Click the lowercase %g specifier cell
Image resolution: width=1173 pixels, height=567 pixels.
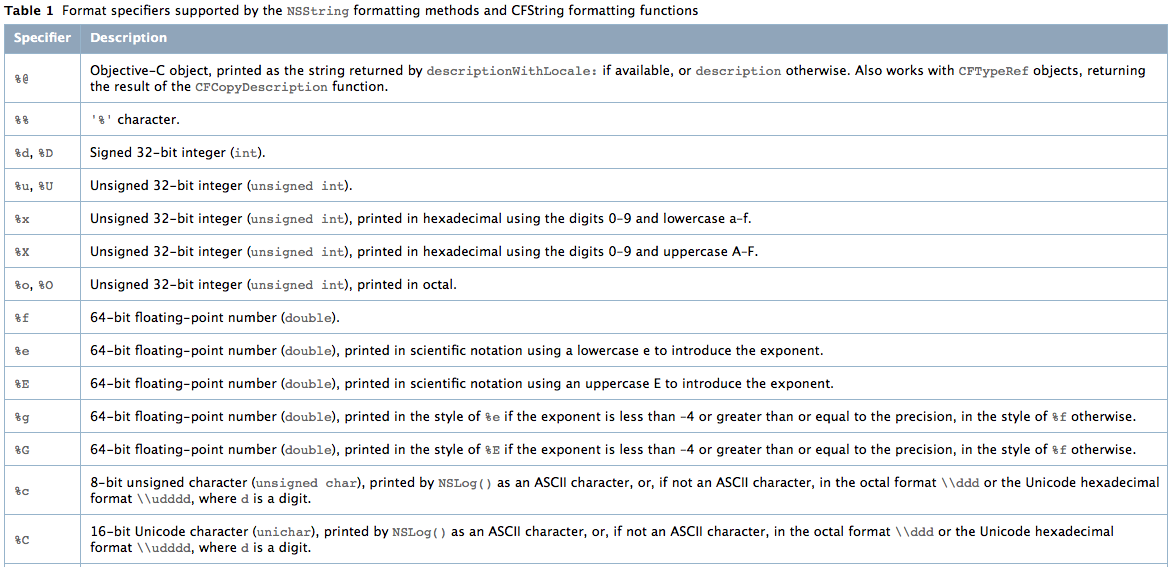pyautogui.click(x=43, y=416)
